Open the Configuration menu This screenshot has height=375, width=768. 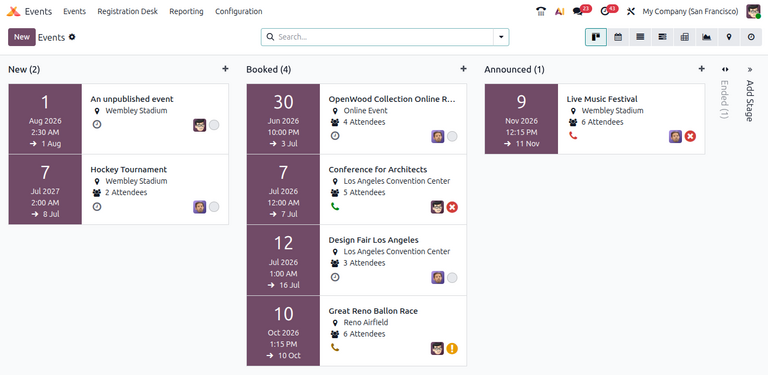click(x=239, y=11)
